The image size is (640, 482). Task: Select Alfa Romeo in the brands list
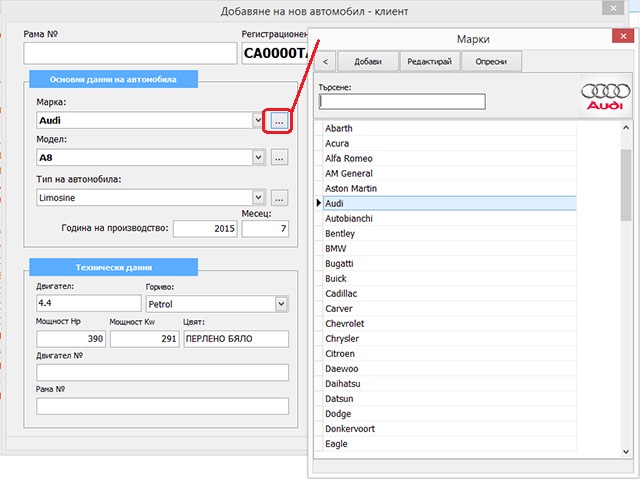click(450, 158)
